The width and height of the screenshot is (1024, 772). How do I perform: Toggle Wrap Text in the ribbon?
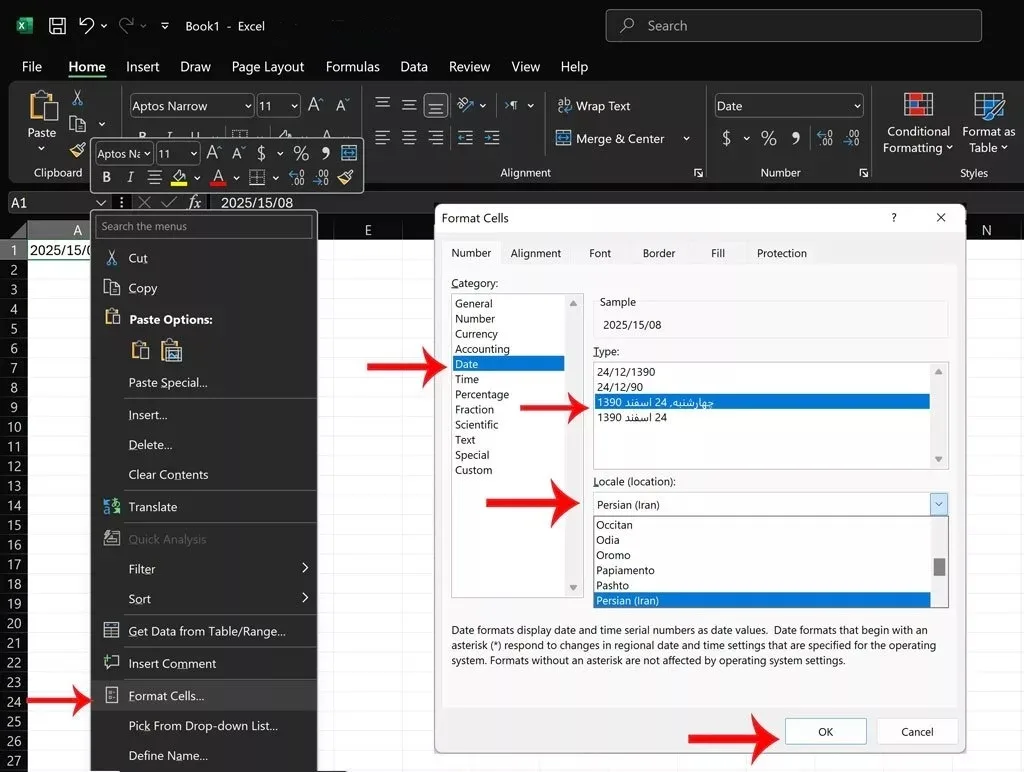tap(593, 106)
